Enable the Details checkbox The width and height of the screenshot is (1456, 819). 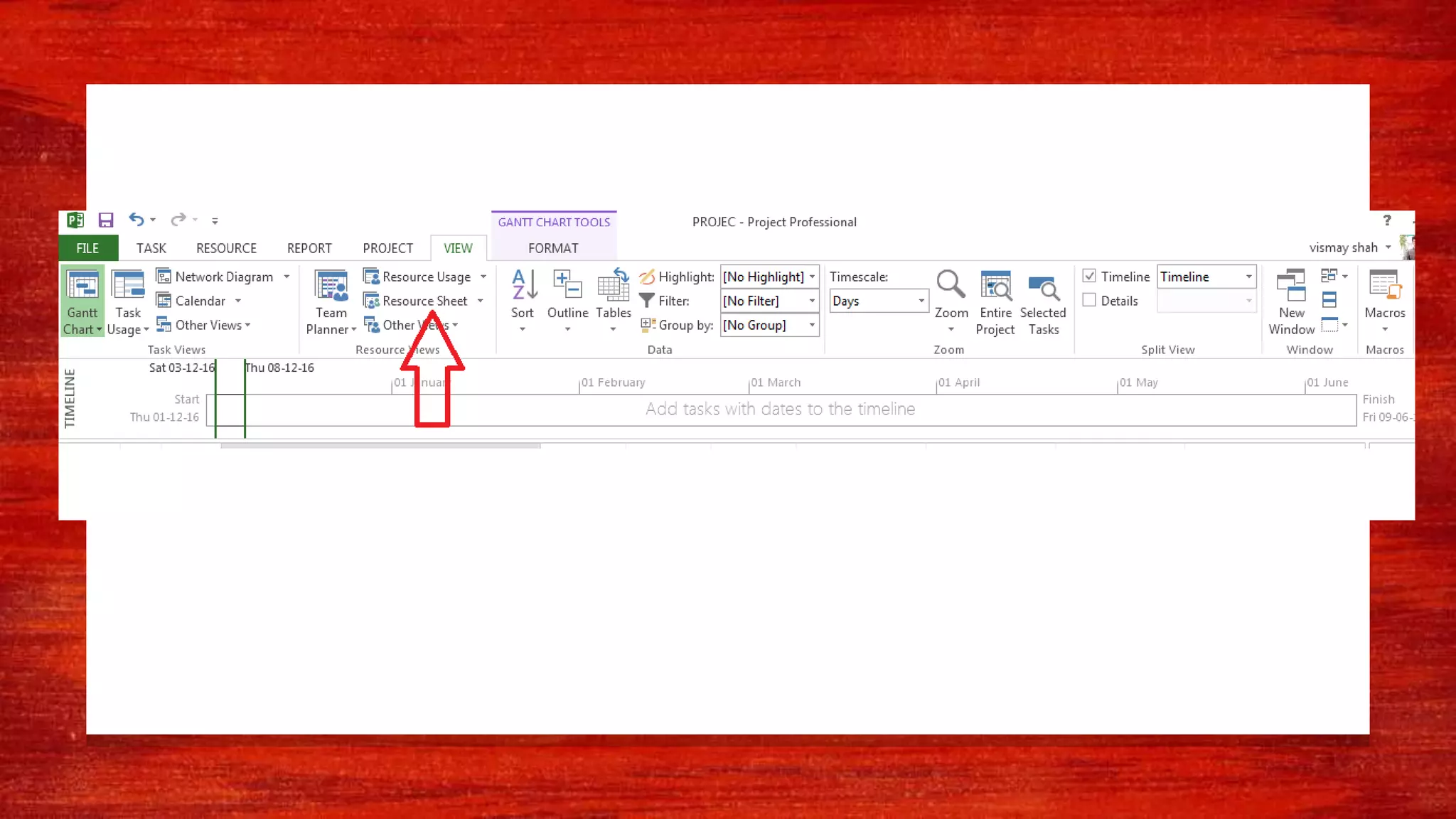(x=1089, y=301)
